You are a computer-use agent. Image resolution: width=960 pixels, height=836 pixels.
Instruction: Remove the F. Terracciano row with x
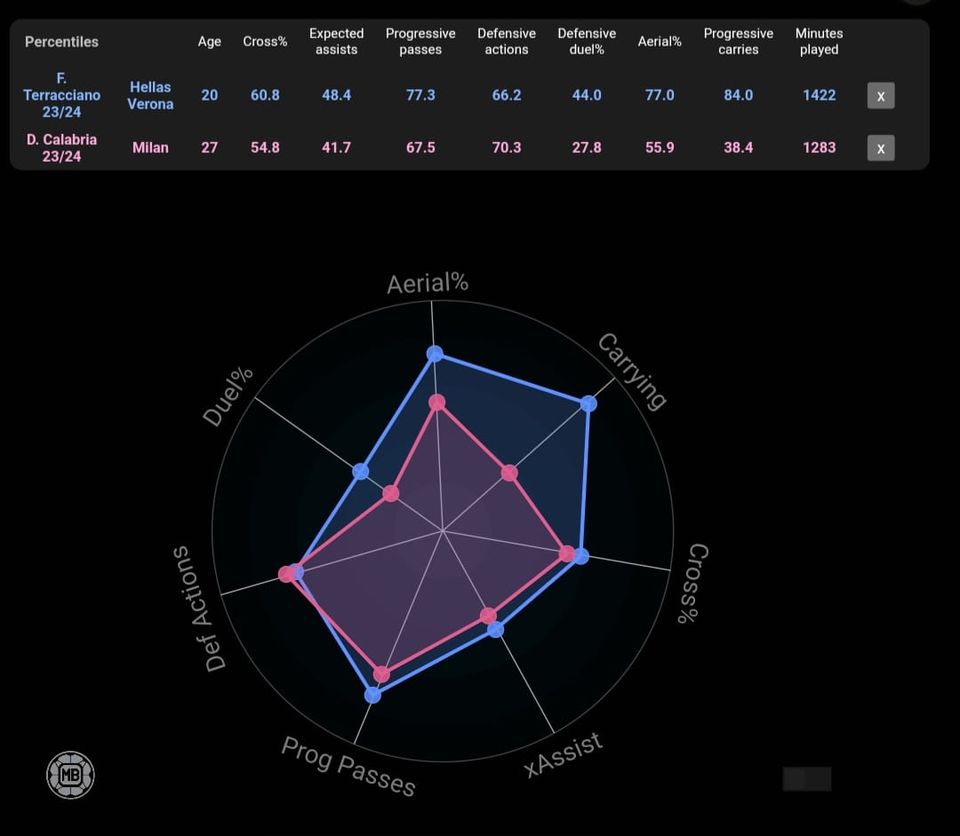pos(880,96)
